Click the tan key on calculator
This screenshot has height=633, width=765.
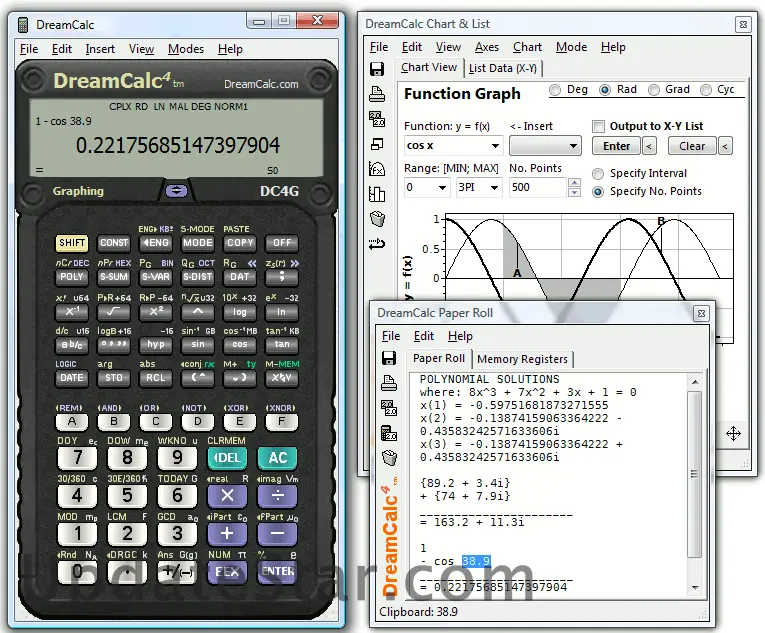(282, 345)
